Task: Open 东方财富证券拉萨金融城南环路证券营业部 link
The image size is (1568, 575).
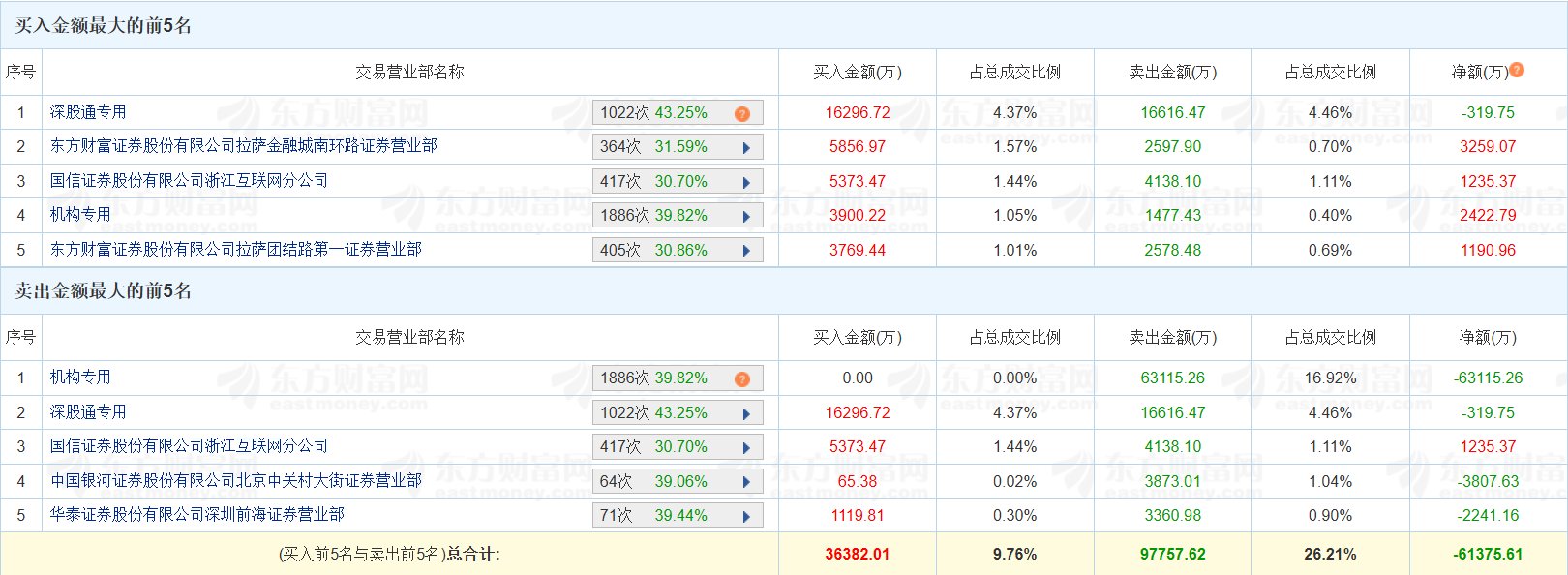Action: click(243, 146)
